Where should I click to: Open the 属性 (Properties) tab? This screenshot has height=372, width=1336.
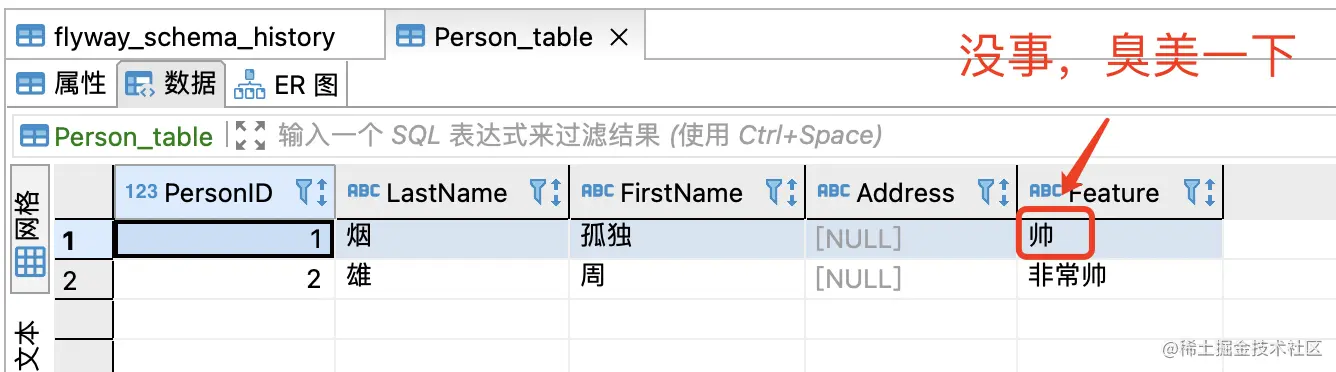[62, 84]
